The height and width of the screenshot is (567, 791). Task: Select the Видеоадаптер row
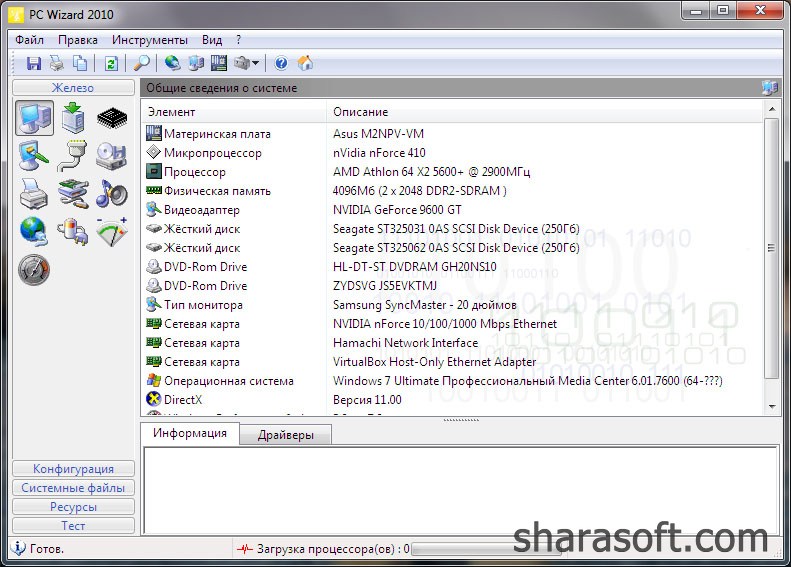tap(453, 210)
